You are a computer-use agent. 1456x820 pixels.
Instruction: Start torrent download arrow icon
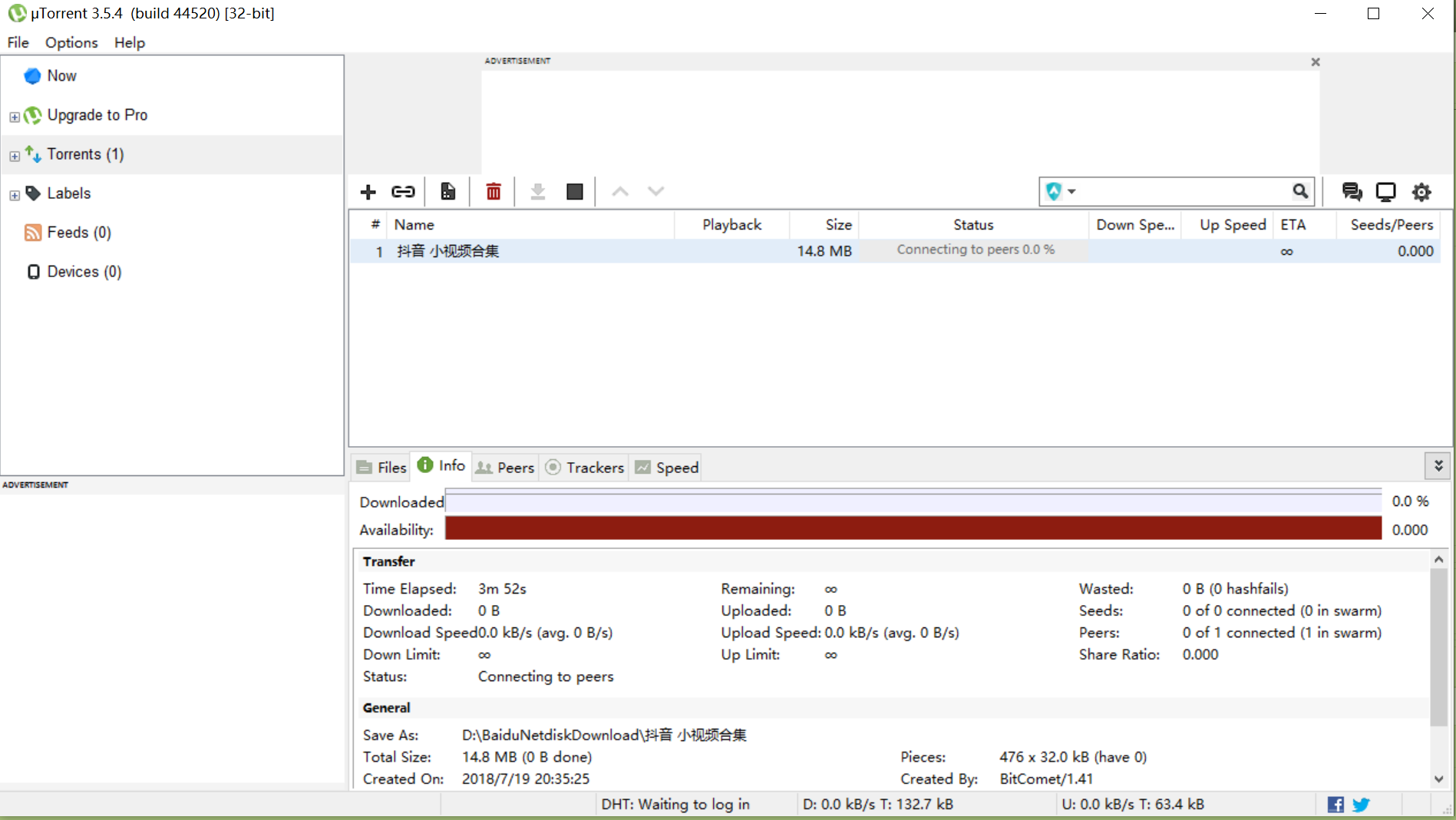click(538, 192)
